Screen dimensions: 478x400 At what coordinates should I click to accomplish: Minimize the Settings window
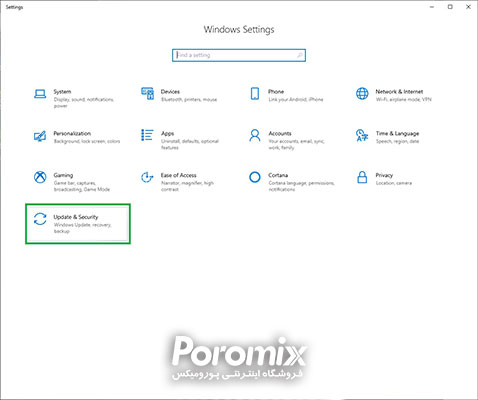click(432, 7)
